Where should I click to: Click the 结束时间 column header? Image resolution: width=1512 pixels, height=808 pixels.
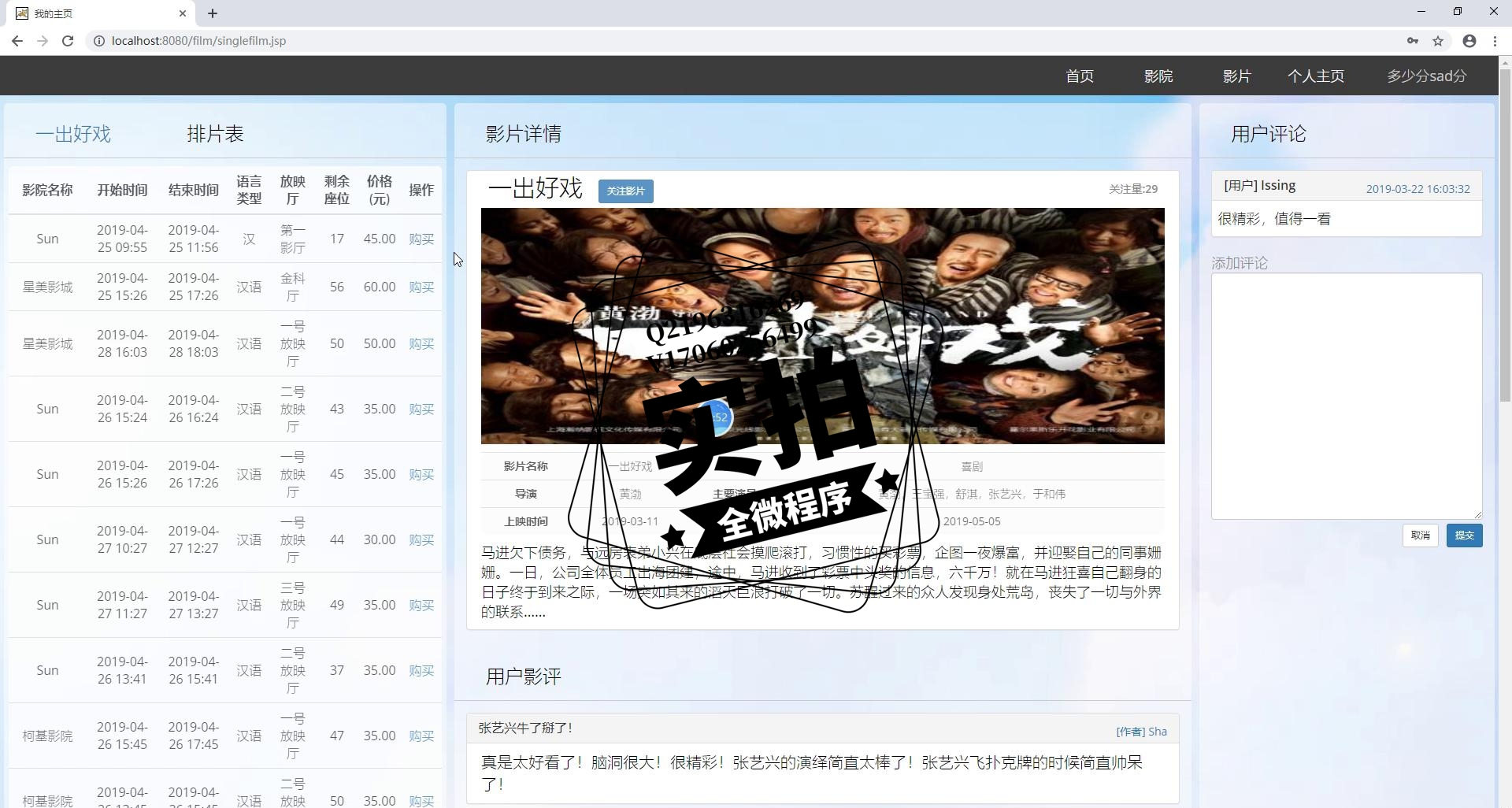(x=193, y=190)
